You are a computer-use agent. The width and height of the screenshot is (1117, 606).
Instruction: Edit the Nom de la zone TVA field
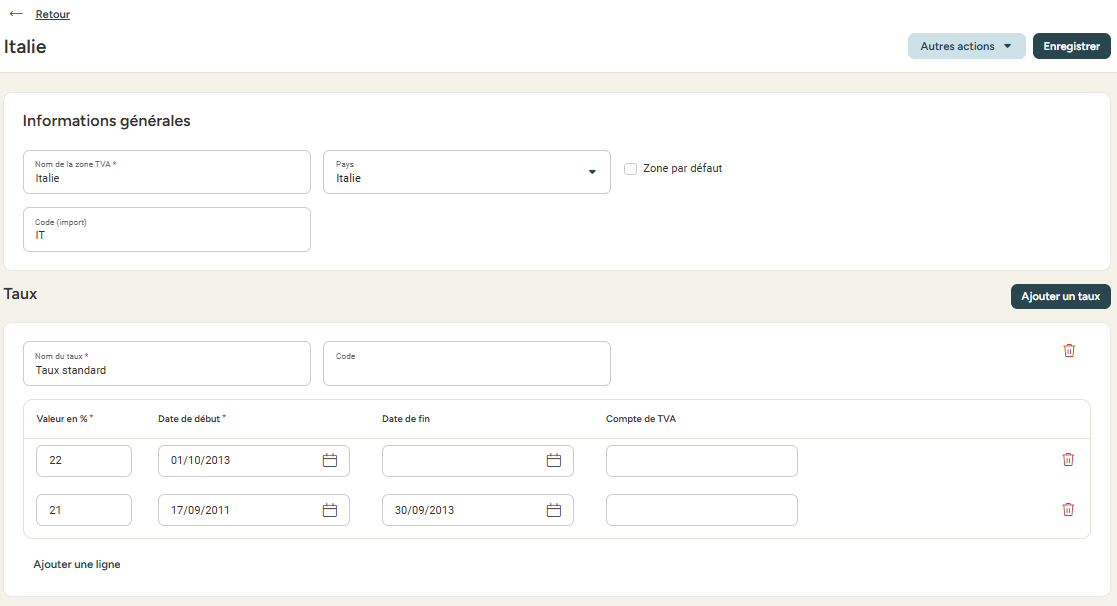click(x=167, y=172)
